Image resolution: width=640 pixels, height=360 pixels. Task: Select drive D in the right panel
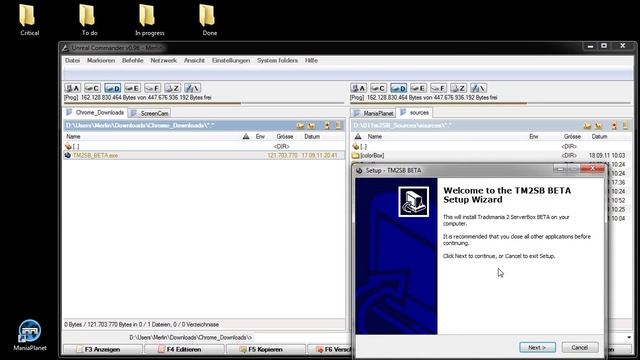click(x=398, y=88)
